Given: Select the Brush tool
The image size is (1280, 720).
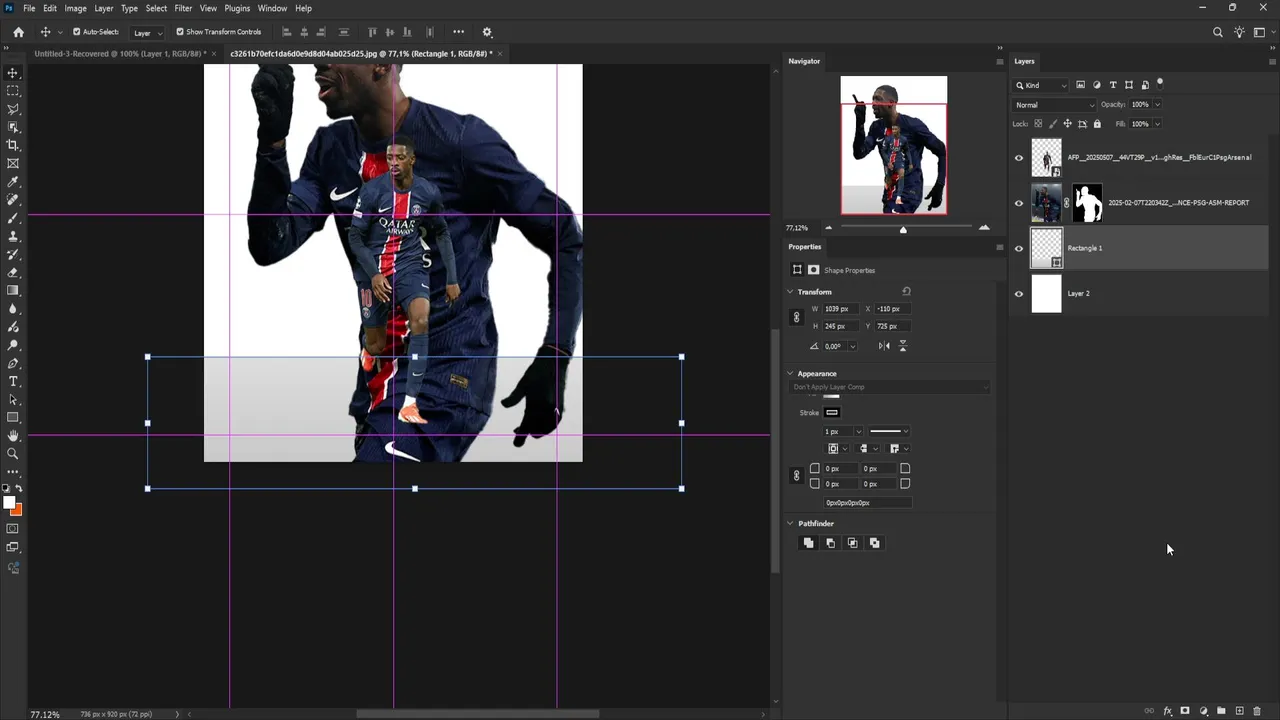Looking at the screenshot, I should point(13,218).
